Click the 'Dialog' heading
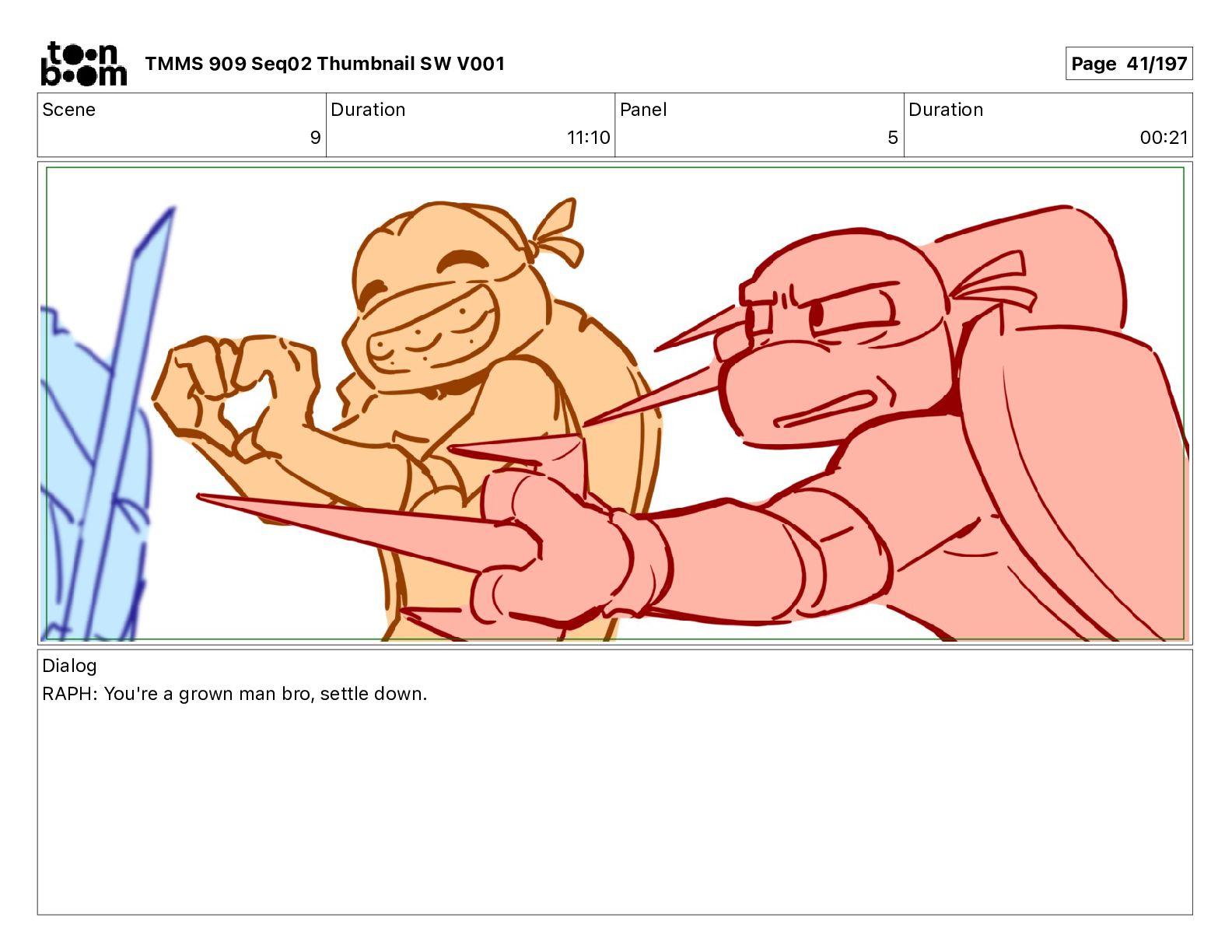 69,666
